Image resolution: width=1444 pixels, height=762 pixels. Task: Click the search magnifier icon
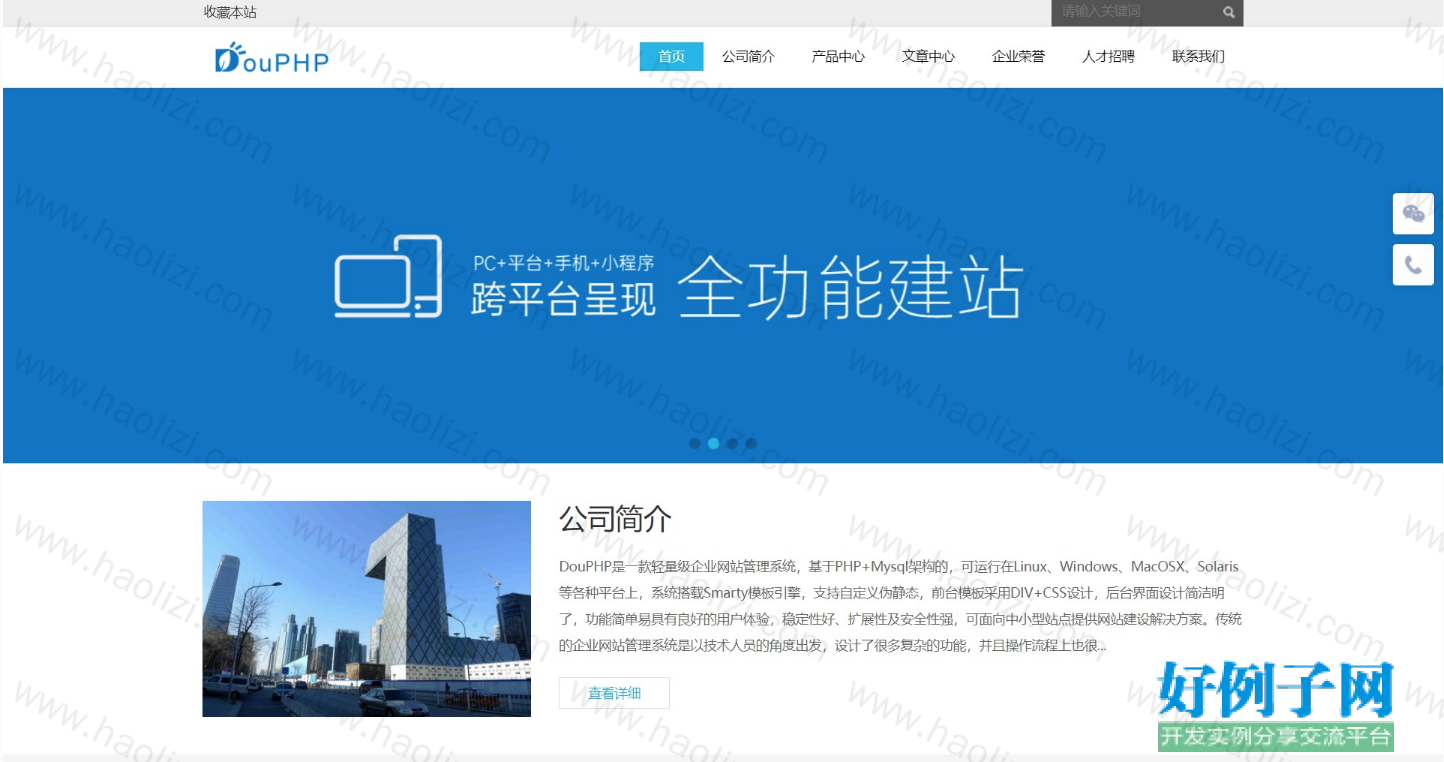[x=1229, y=13]
